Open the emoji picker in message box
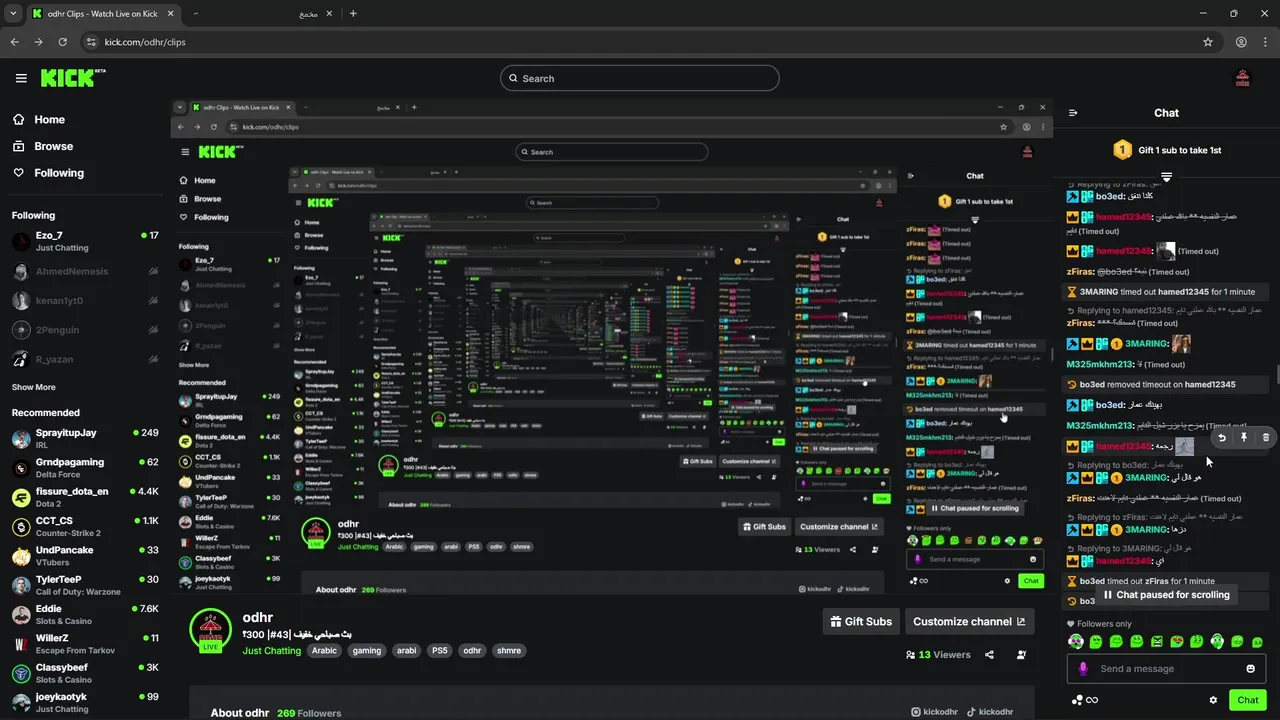1280x720 pixels. [x=1250, y=669]
